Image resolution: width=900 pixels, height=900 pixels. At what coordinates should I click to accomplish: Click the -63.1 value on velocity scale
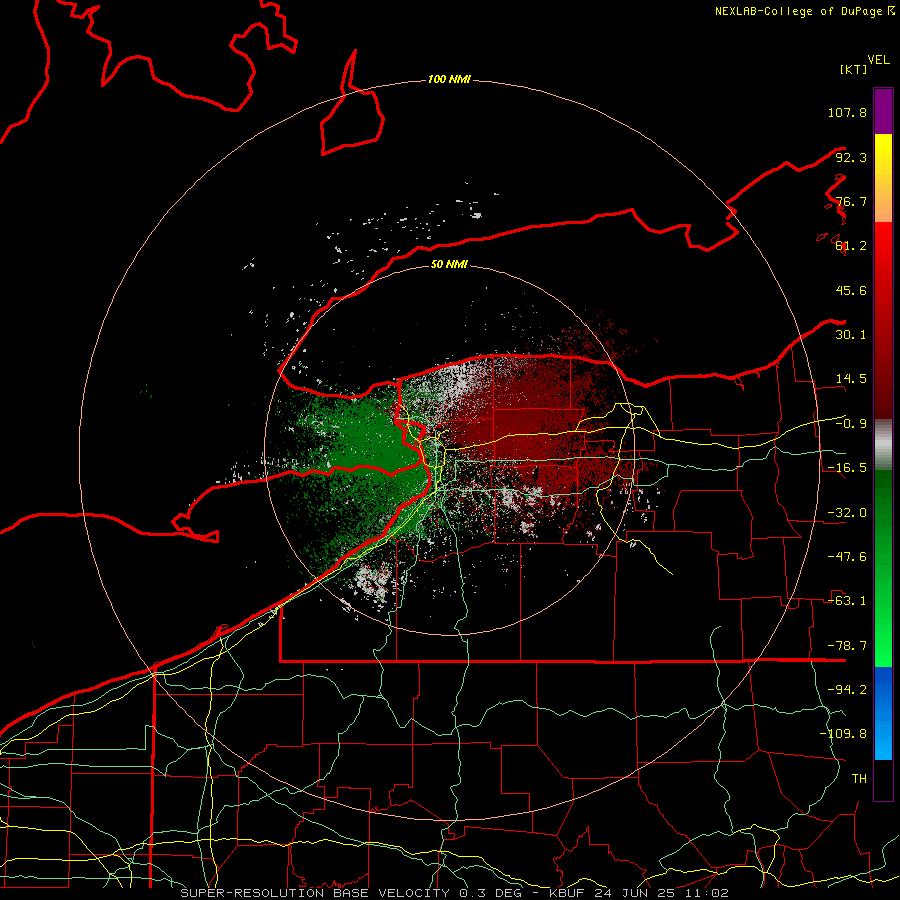click(x=847, y=601)
